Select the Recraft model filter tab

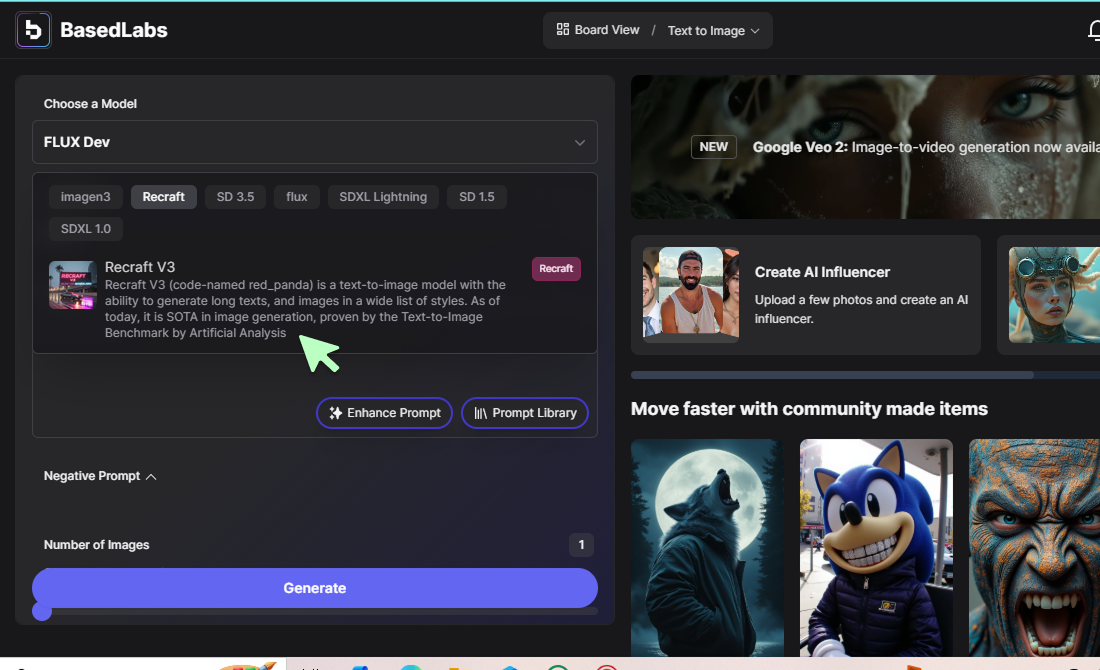[163, 196]
